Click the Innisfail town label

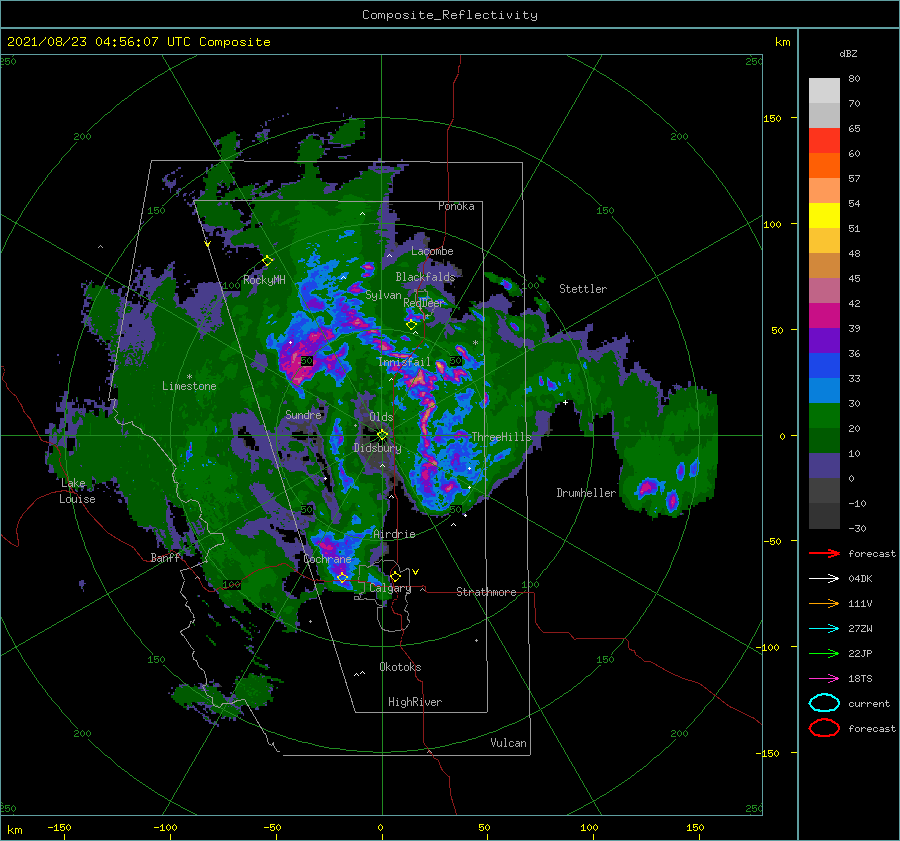click(404, 362)
